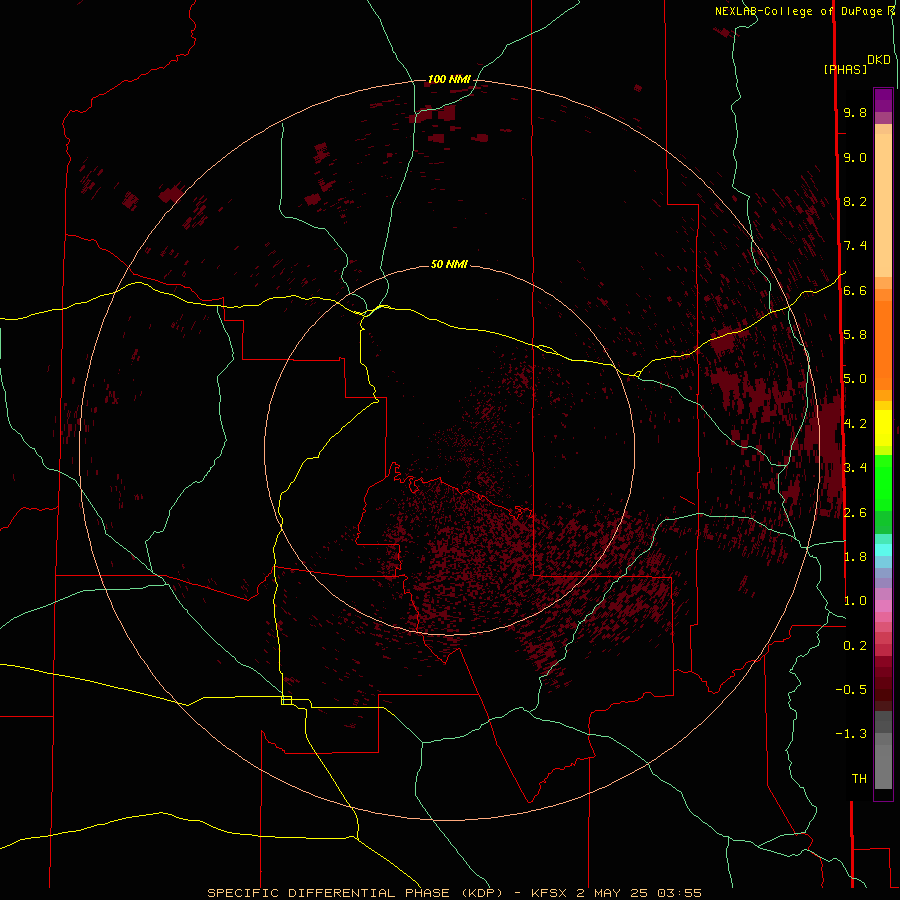The image size is (900, 900).
Task: Click the yellow band of the color scale
Action: (x=883, y=428)
